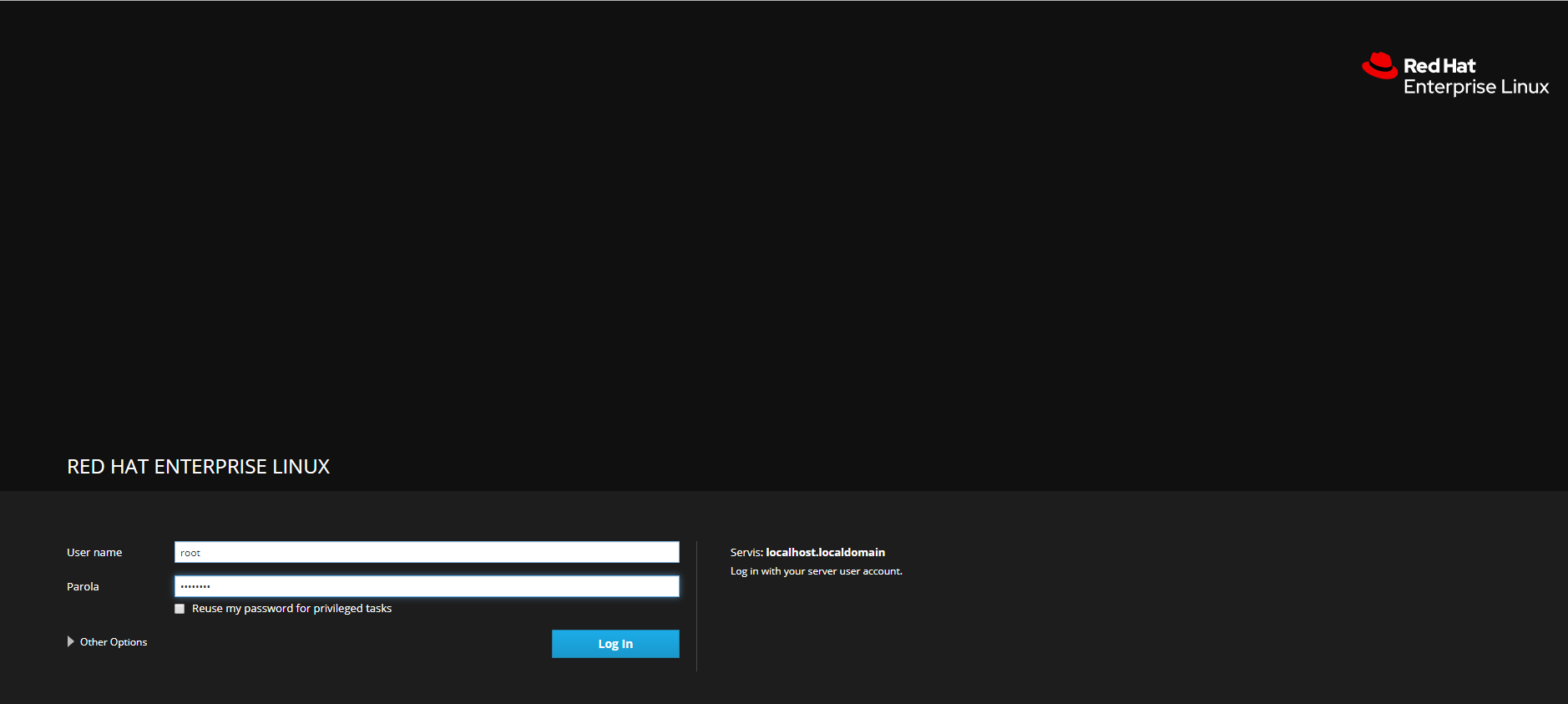Click 'Log in with your server user account.' text
This screenshot has height=704, width=1568.
[816, 571]
